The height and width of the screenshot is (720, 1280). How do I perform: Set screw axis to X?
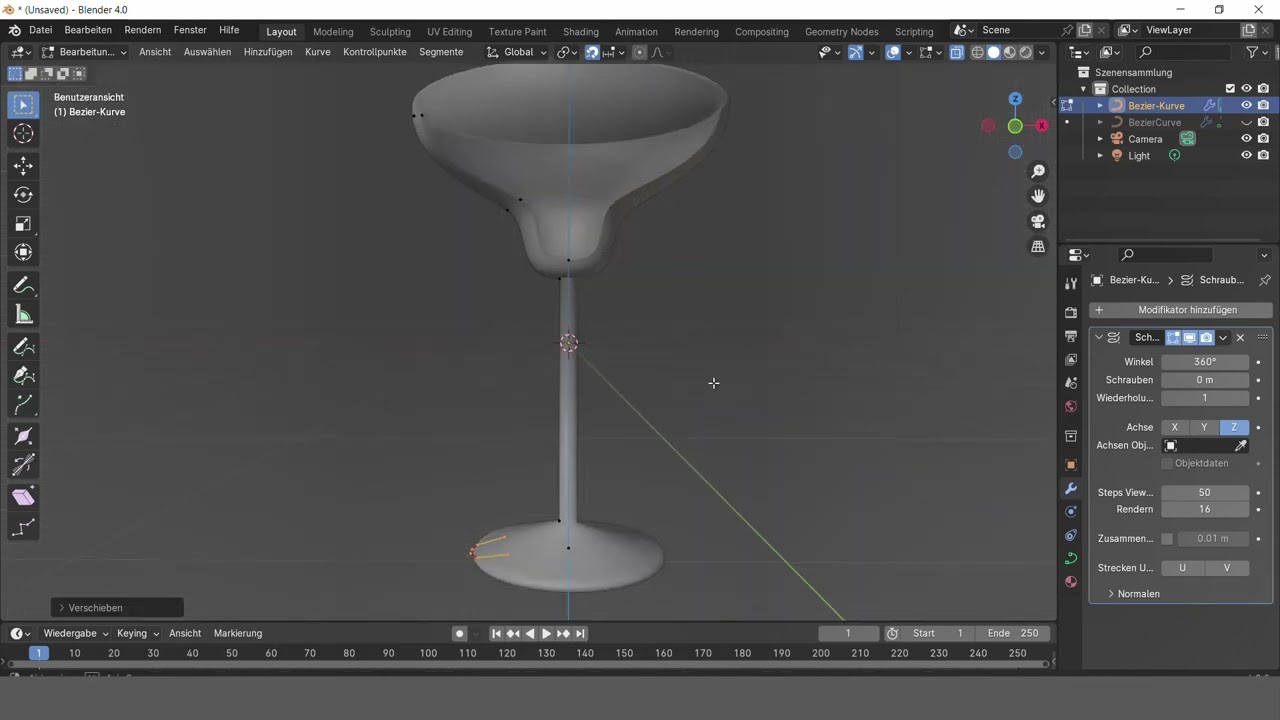click(1175, 427)
